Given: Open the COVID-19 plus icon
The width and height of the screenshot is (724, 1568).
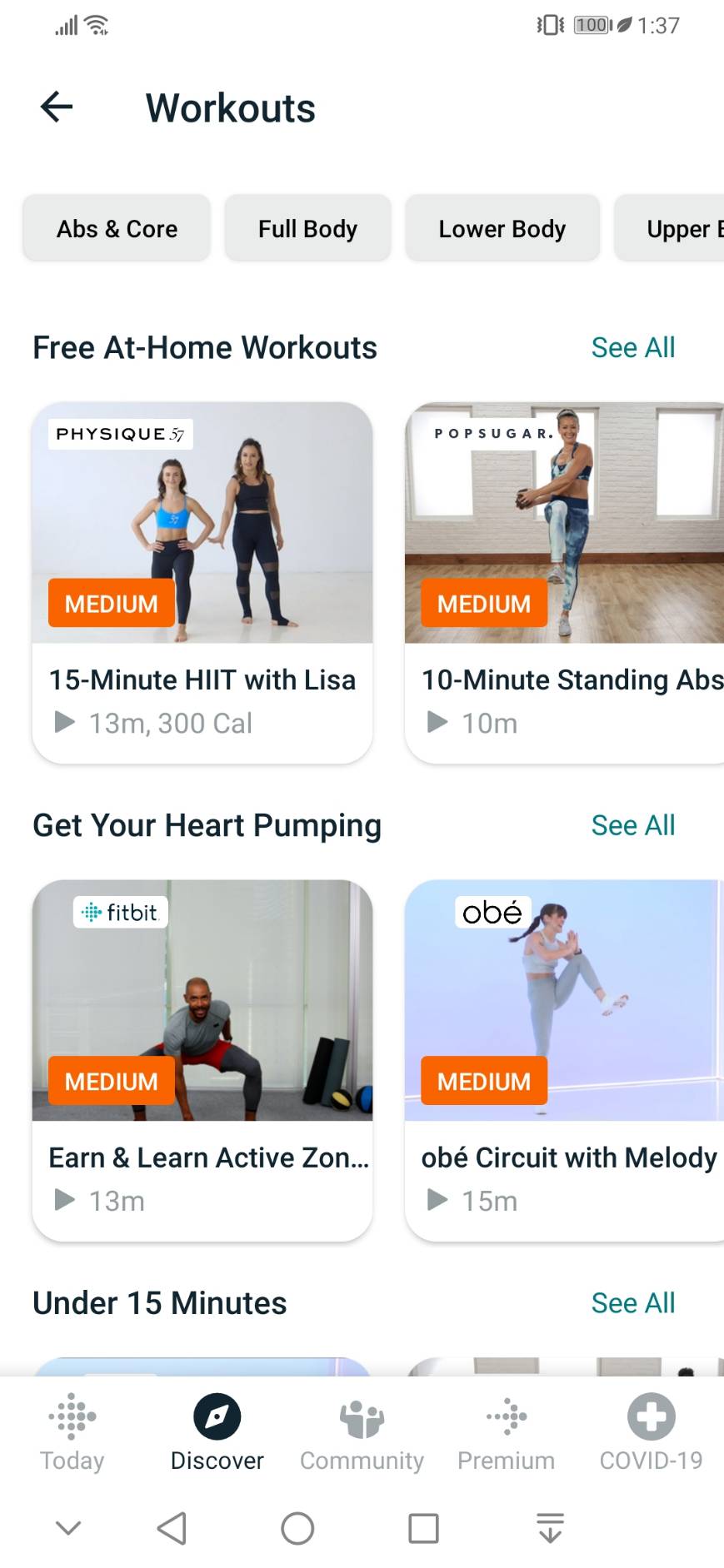Looking at the screenshot, I should [652, 1416].
